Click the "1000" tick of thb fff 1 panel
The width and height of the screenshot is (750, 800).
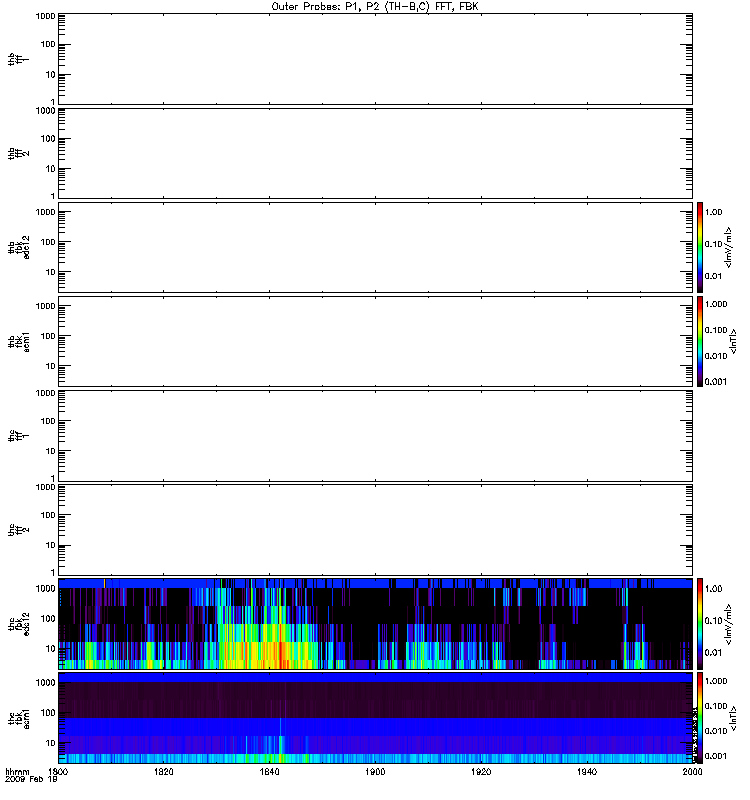tap(45, 16)
